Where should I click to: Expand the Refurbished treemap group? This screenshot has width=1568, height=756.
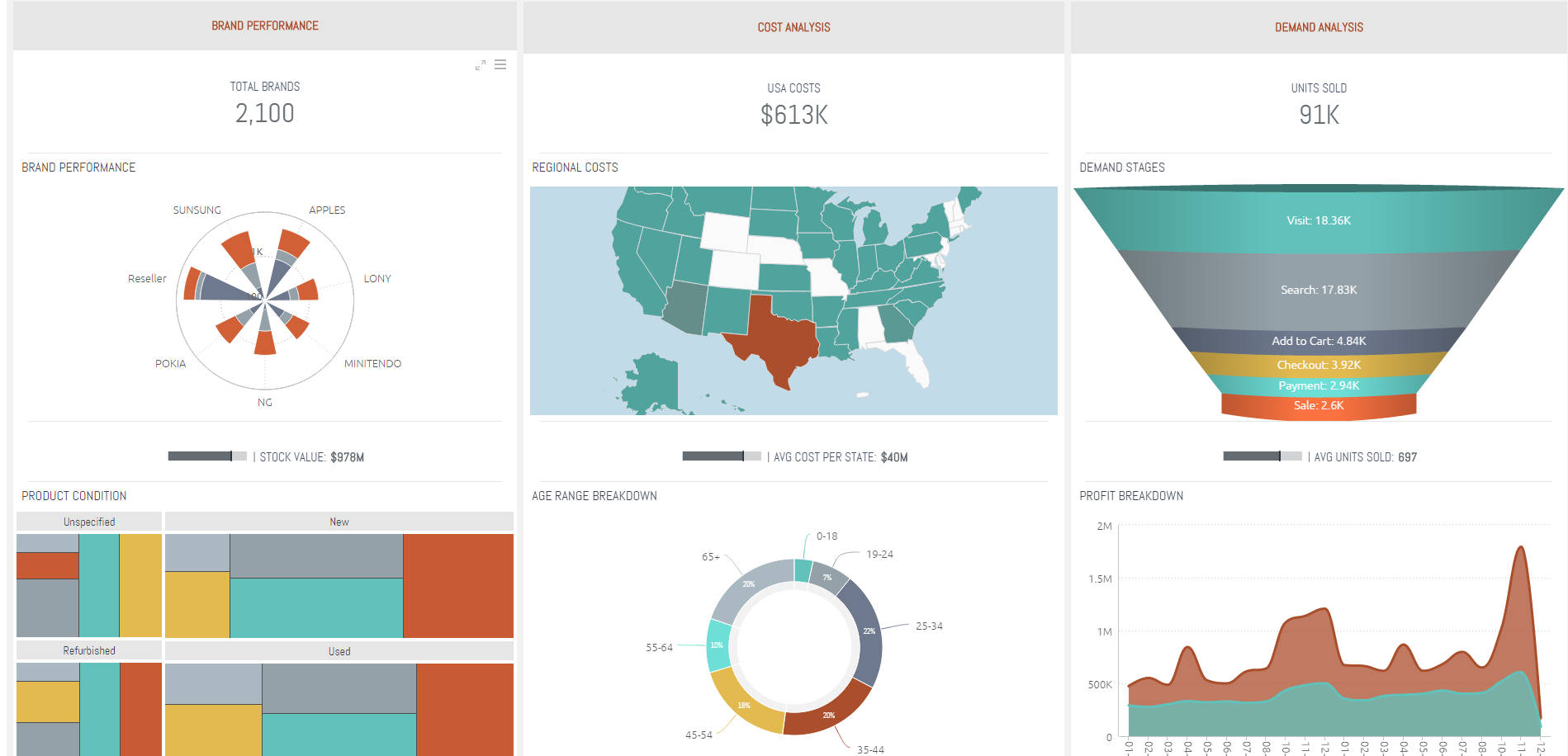[x=88, y=650]
